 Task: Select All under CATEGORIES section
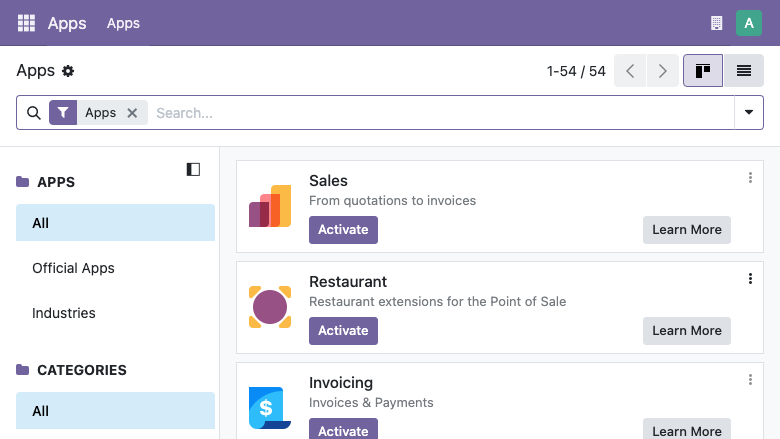click(115, 411)
